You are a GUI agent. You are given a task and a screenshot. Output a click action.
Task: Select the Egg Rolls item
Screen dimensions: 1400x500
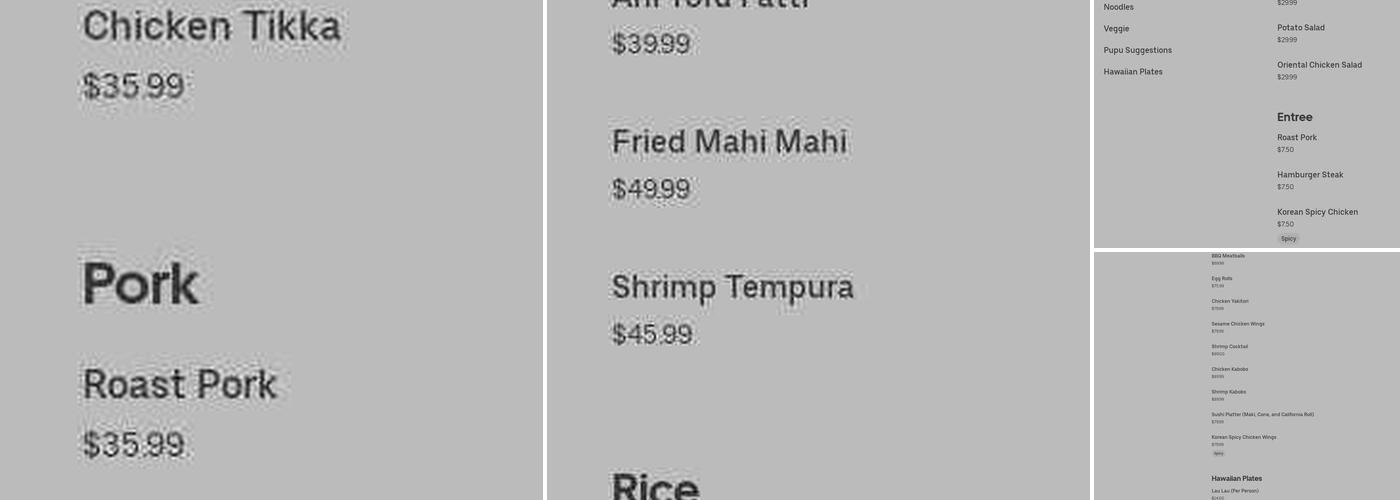tap(1222, 279)
